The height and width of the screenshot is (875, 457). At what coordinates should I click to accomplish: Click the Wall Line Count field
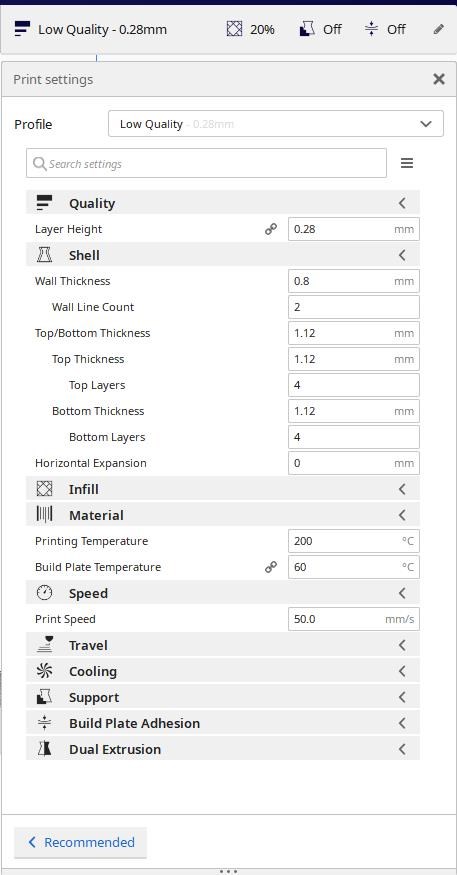coord(354,307)
